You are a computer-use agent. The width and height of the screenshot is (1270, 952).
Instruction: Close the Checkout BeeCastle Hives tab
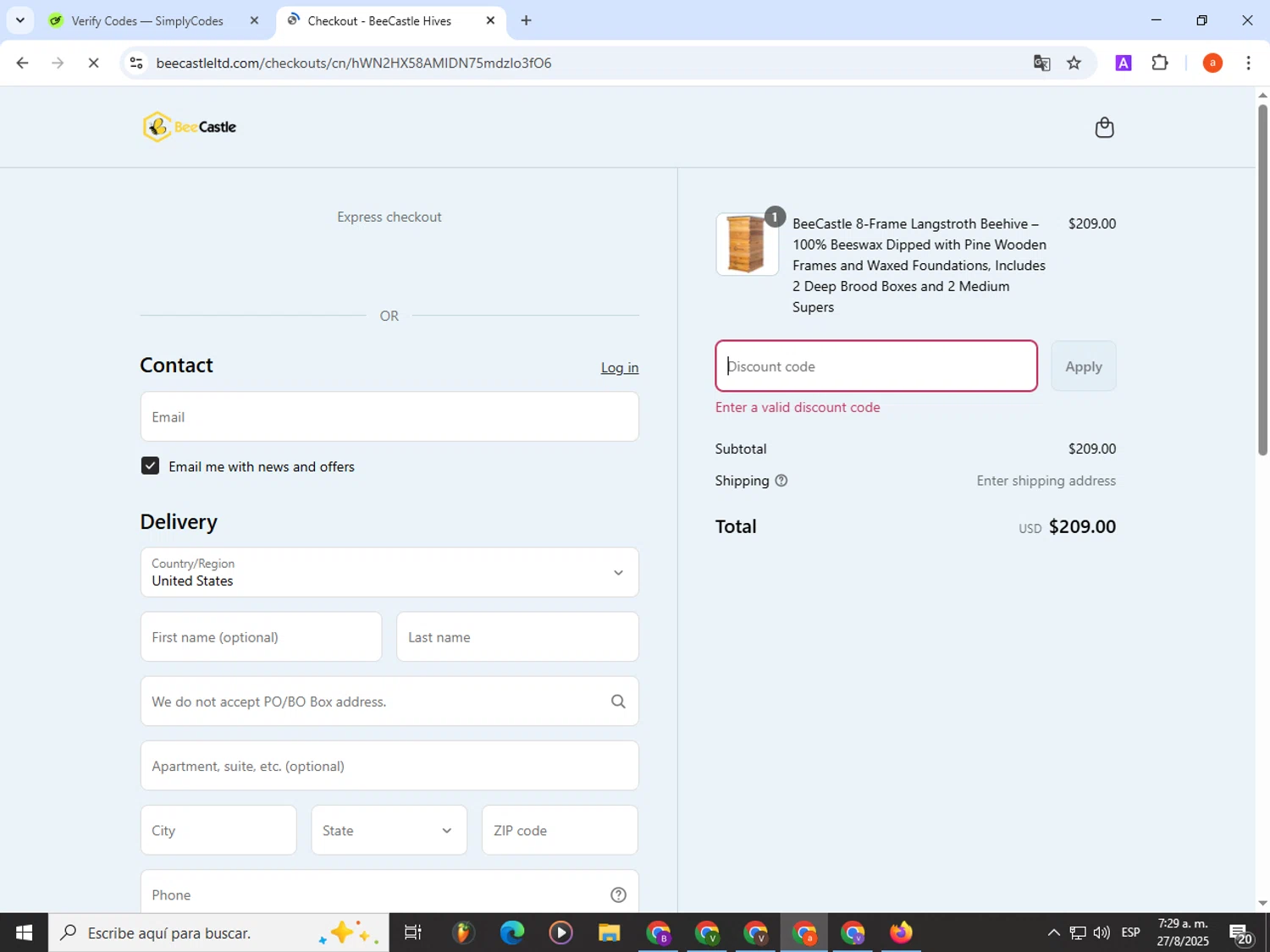[x=490, y=20]
